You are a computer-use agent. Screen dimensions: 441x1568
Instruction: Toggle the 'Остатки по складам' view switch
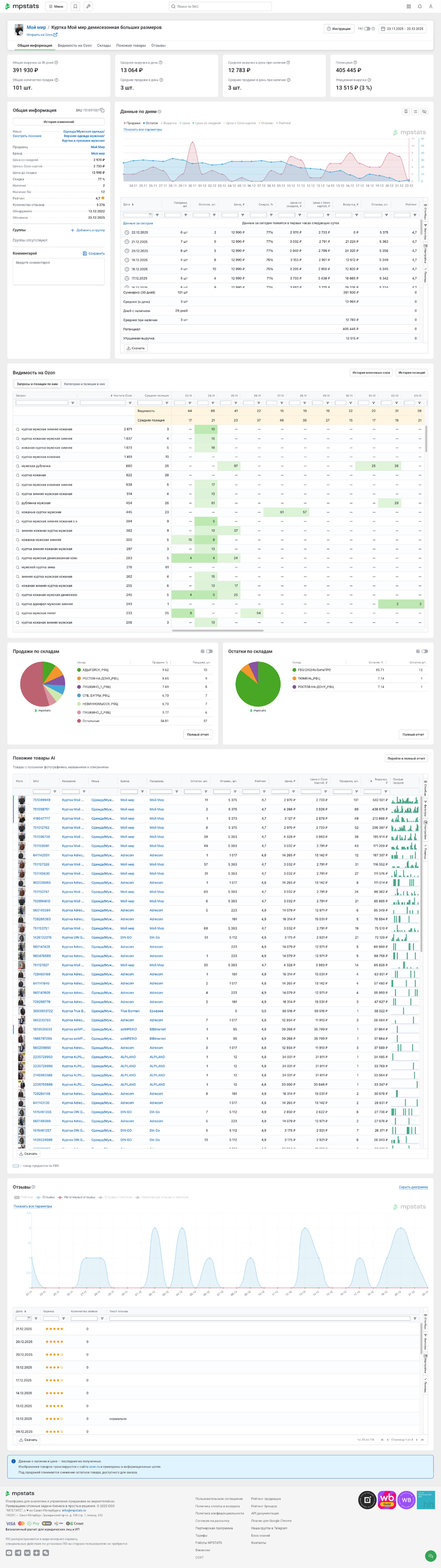(x=424, y=651)
